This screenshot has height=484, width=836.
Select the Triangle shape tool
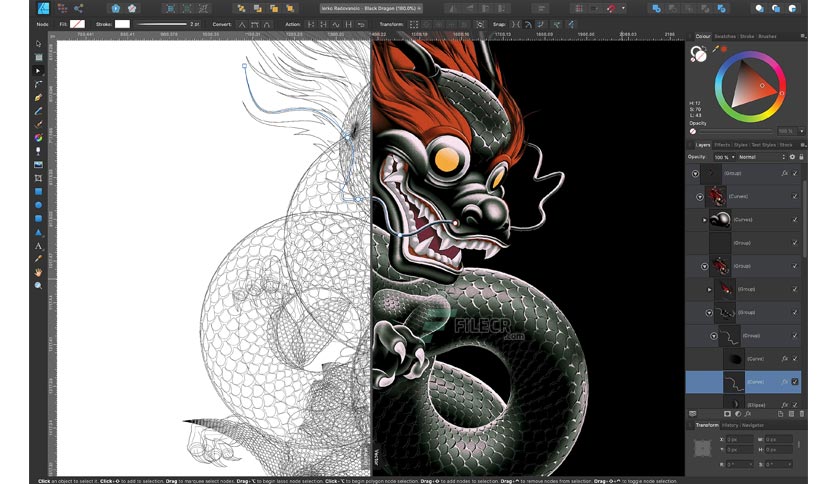(39, 231)
